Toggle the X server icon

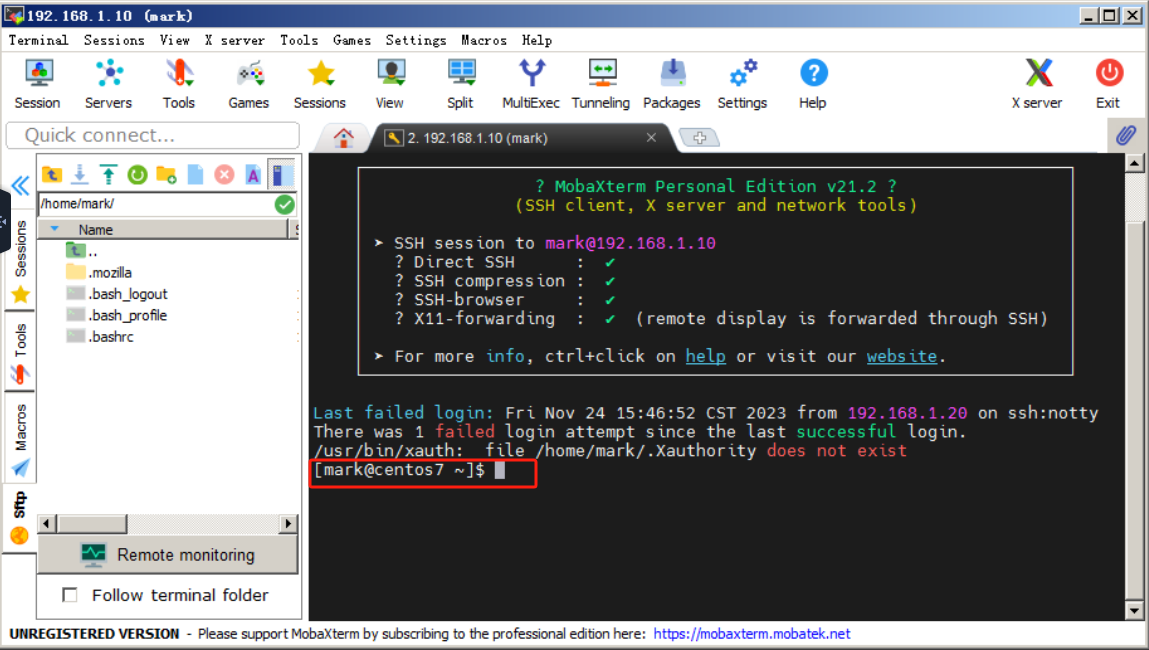(1037, 84)
